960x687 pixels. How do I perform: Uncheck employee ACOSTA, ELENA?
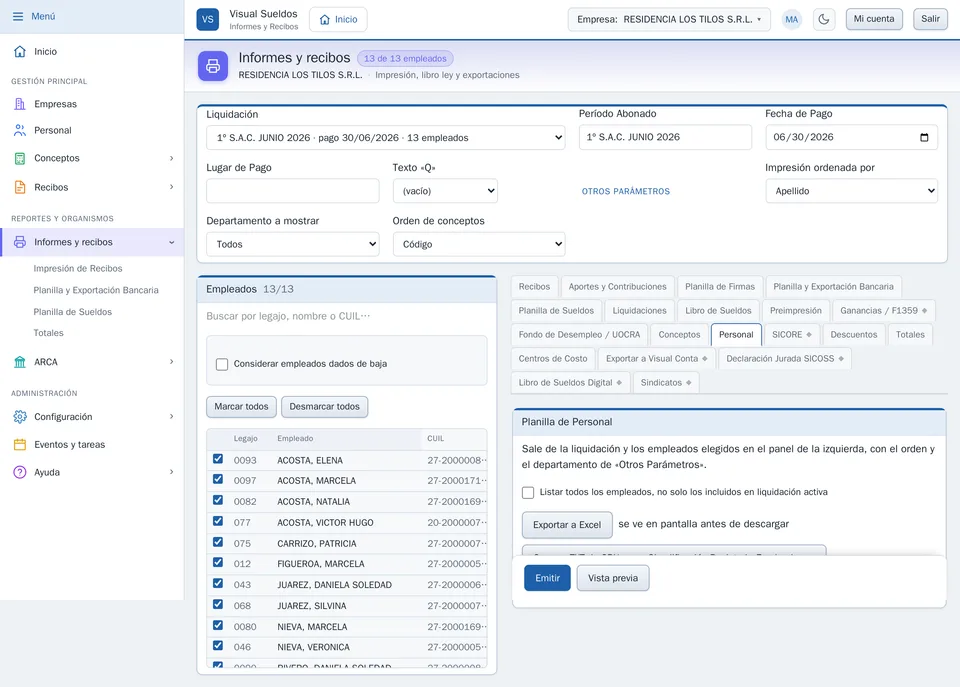[218, 459]
